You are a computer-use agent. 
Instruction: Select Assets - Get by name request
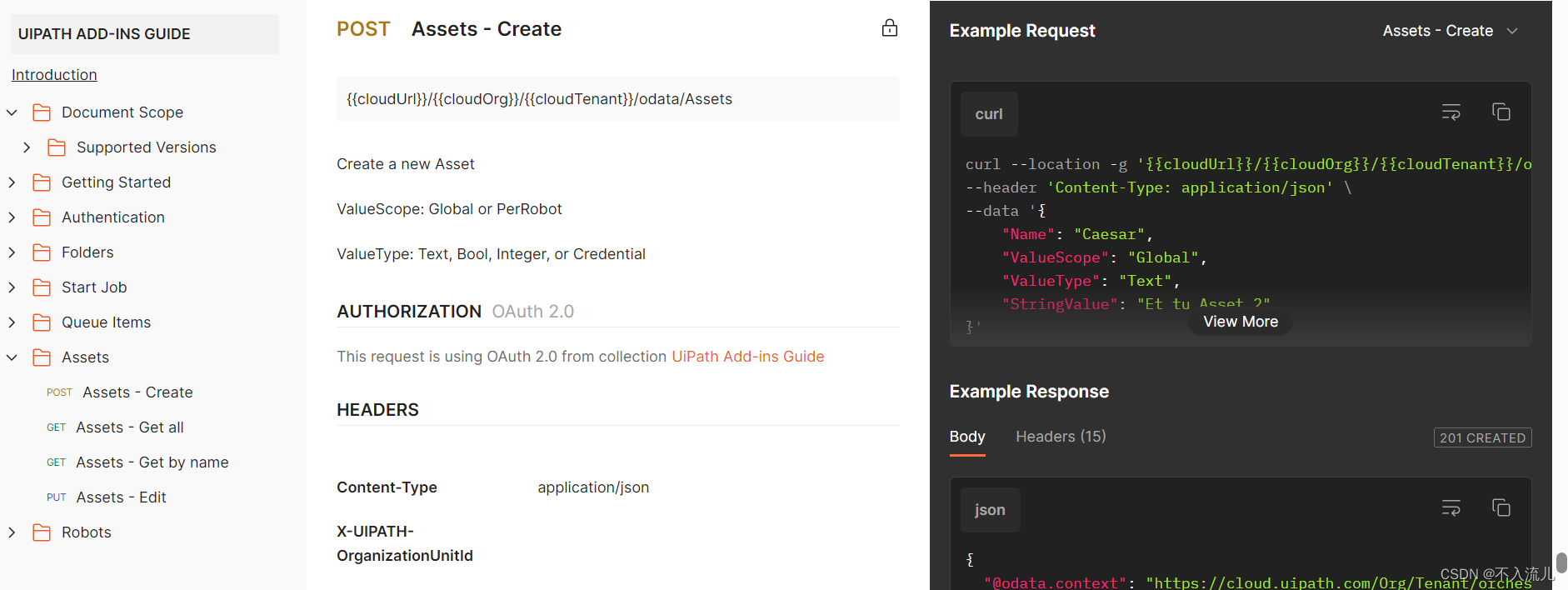(152, 462)
